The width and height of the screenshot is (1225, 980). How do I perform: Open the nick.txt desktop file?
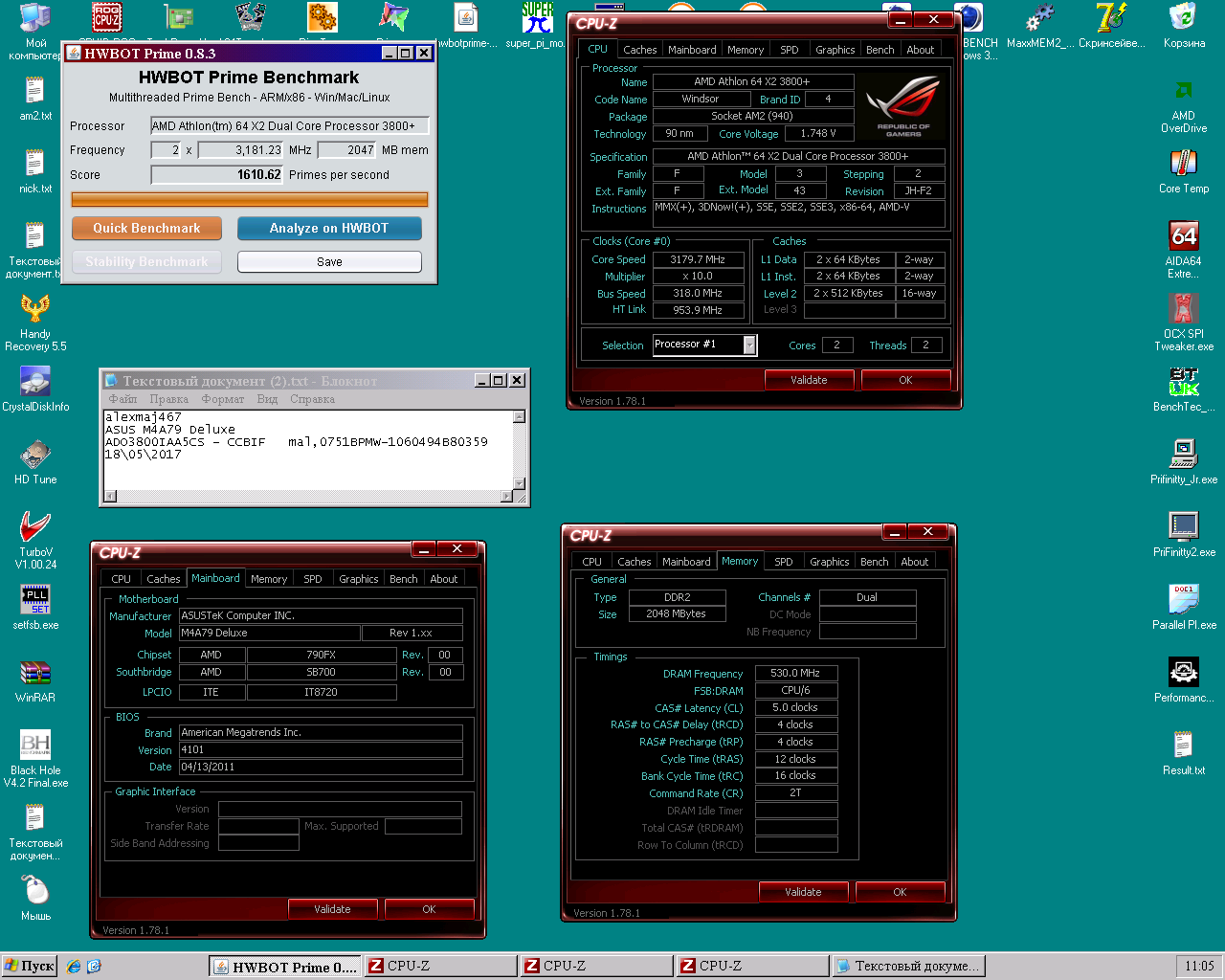[x=35, y=171]
